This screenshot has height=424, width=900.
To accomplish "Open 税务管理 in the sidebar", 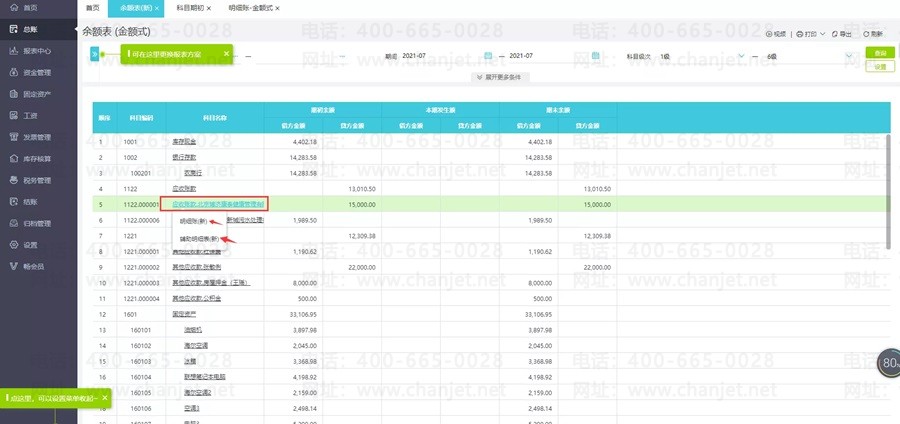I will pos(38,180).
